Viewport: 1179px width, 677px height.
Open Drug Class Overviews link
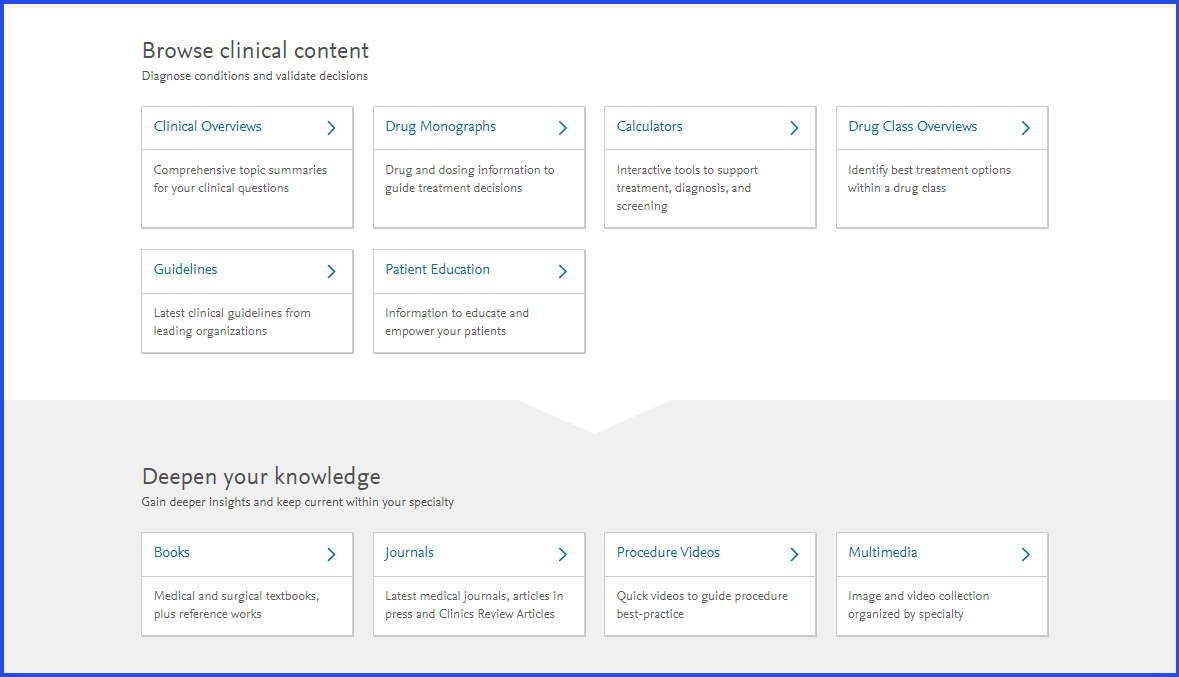[x=912, y=127]
